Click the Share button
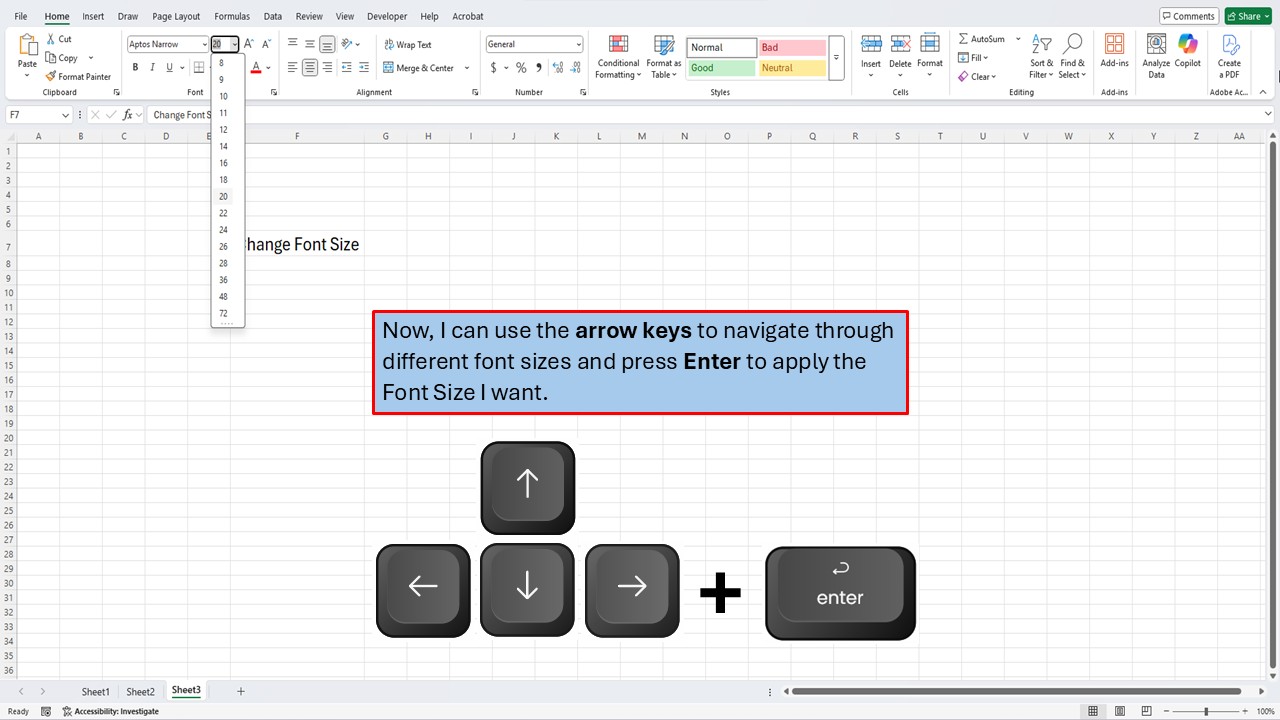Image resolution: width=1280 pixels, height=720 pixels. (1247, 16)
